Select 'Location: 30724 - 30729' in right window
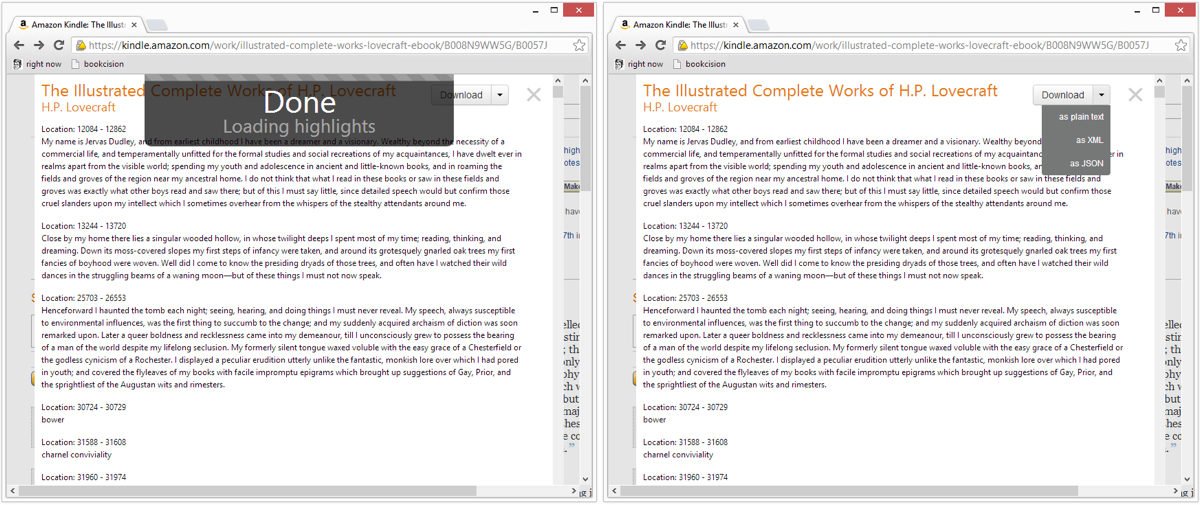1200x505 pixels. 685,407
